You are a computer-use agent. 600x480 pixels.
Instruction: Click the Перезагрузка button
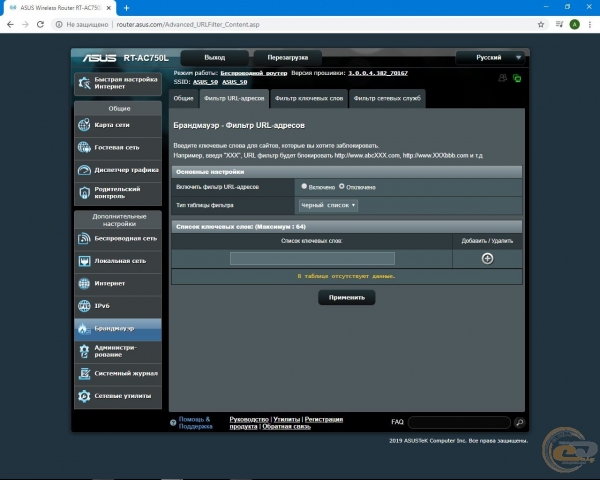point(287,58)
